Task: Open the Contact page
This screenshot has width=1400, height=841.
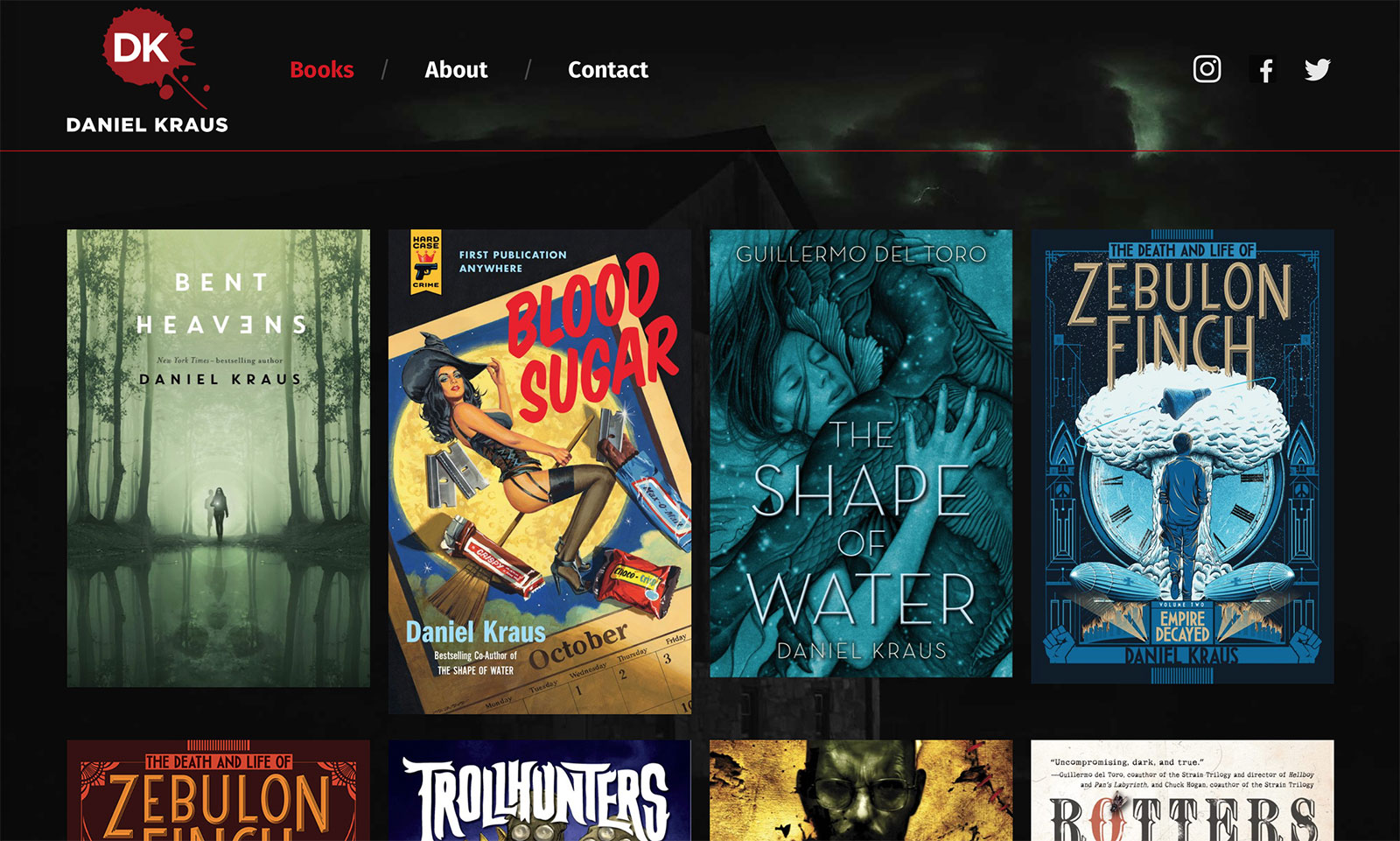Action: 608,70
